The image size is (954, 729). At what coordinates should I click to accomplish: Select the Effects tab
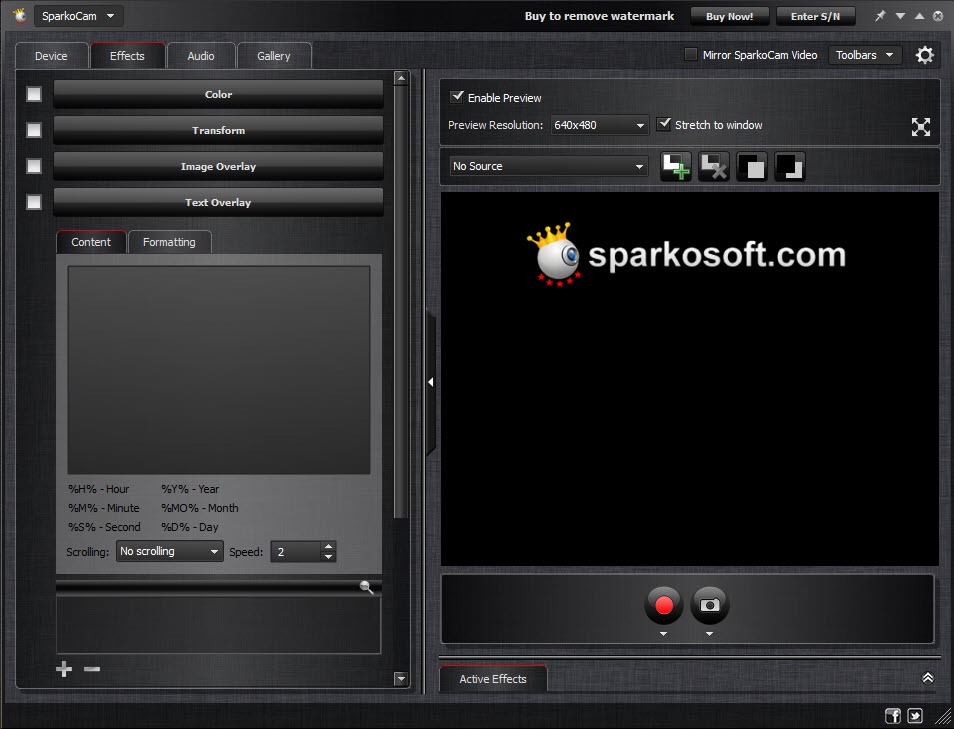[127, 56]
